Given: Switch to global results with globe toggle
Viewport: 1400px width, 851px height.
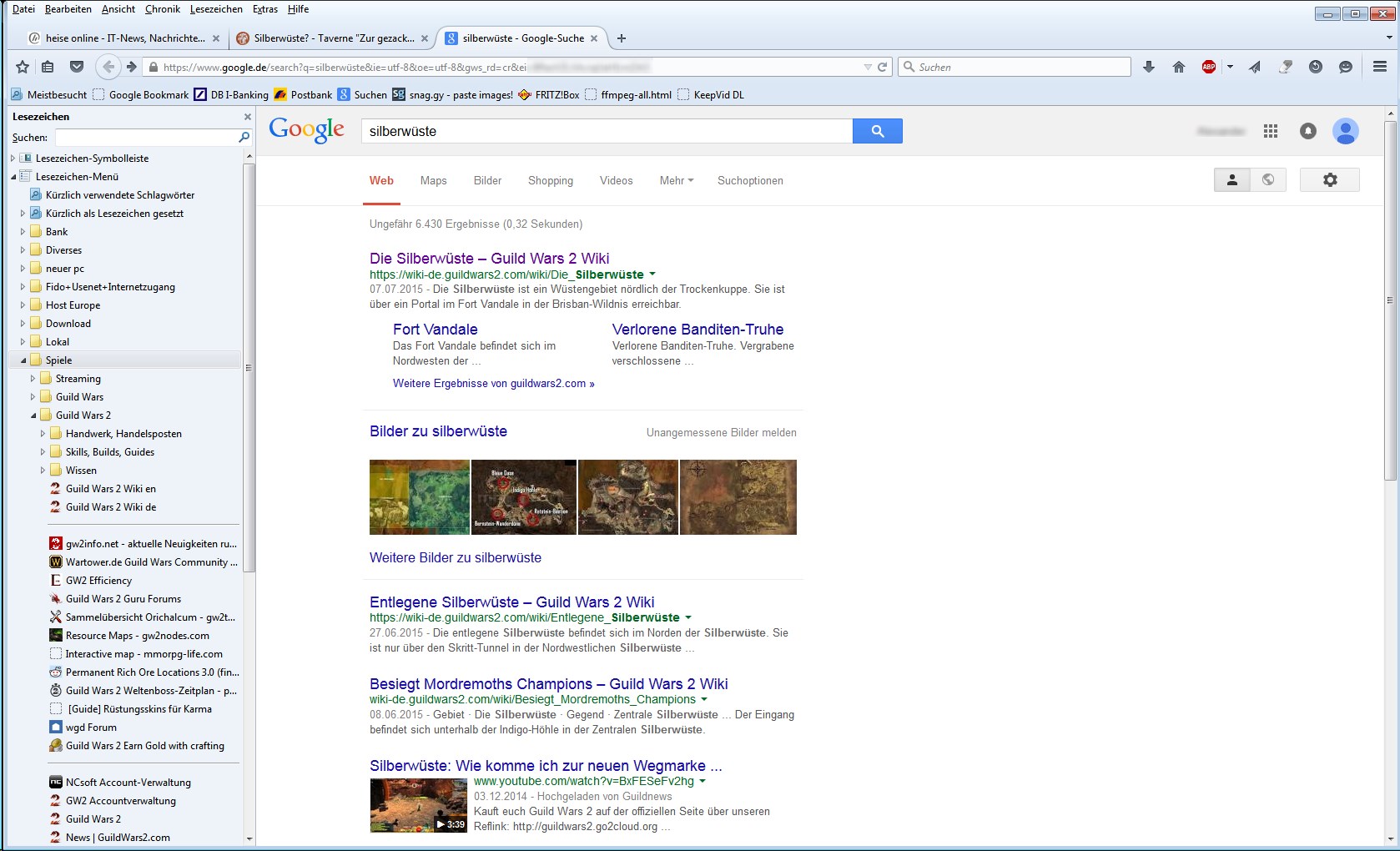Looking at the screenshot, I should 1268,179.
